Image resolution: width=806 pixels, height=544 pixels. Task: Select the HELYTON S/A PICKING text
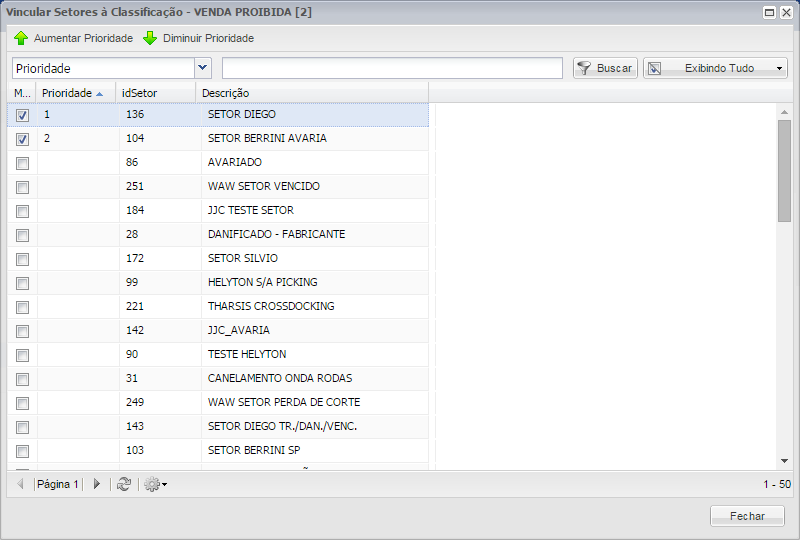coord(263,282)
